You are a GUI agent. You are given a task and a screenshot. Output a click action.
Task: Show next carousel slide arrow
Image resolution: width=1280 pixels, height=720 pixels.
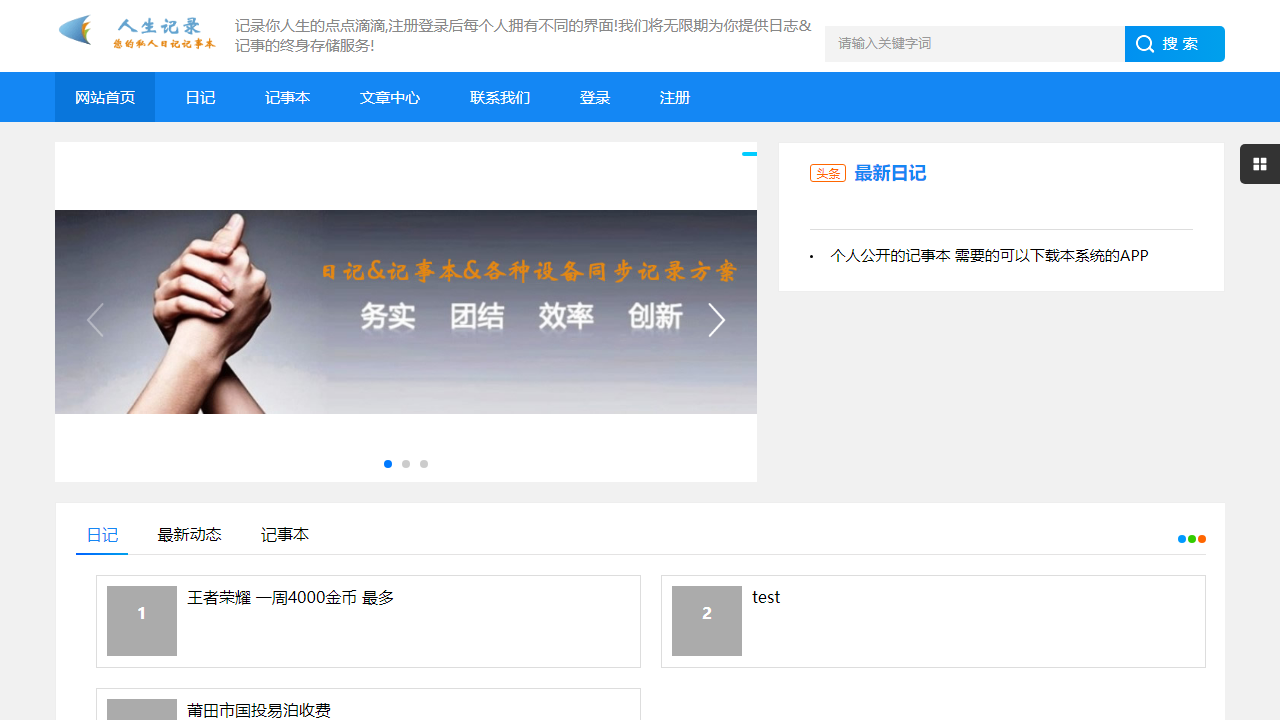click(716, 321)
